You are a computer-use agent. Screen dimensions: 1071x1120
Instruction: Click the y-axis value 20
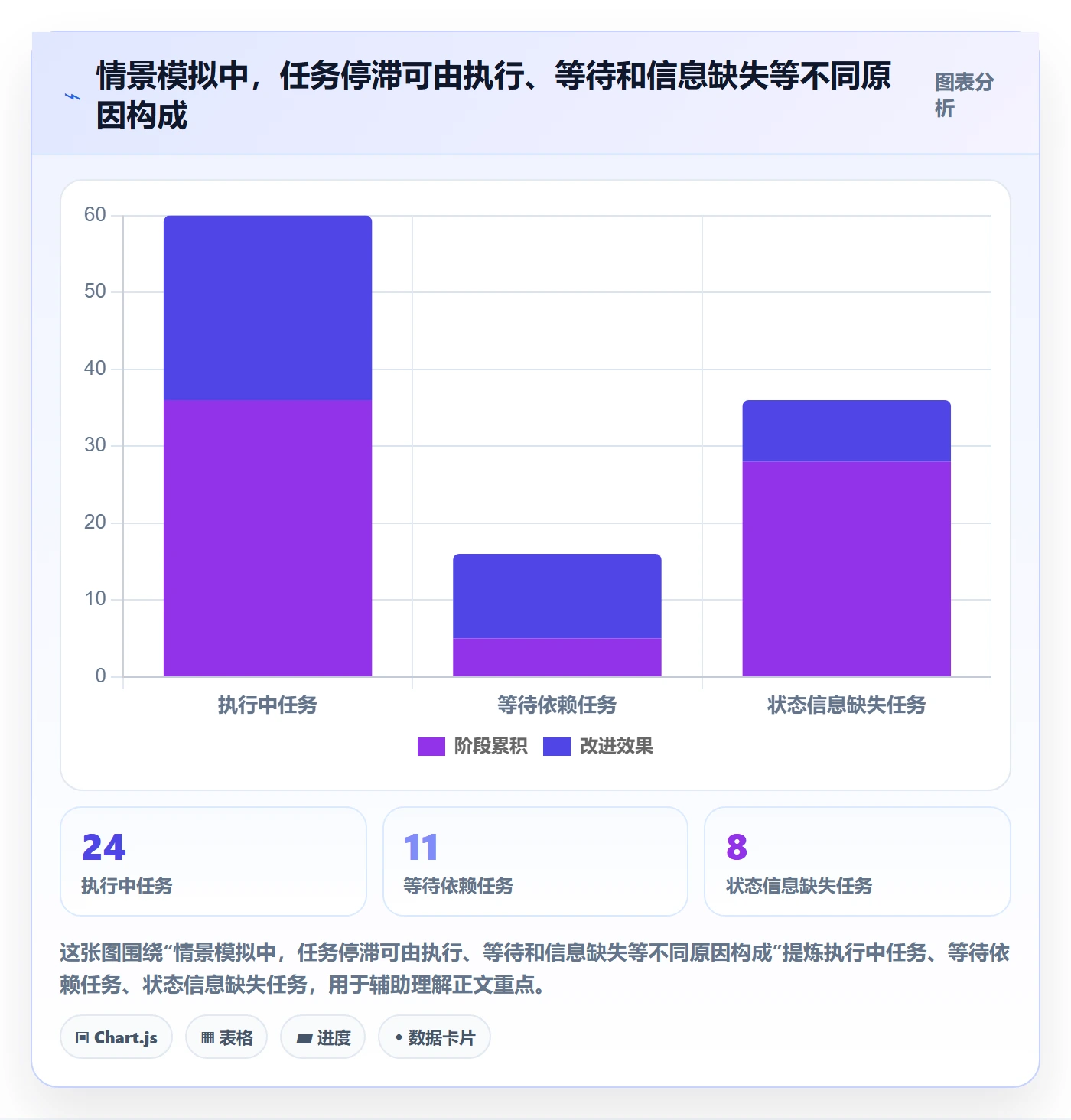[x=95, y=522]
